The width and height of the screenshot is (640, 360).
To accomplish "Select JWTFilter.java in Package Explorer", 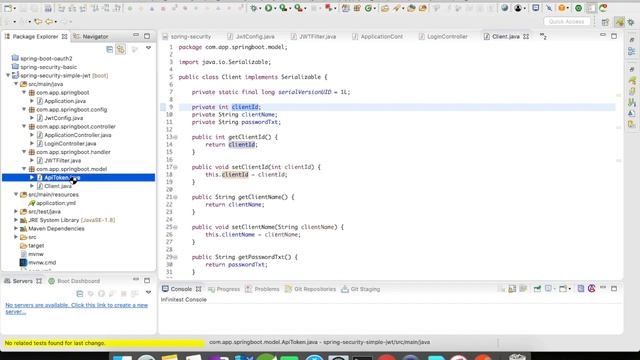I will coord(62,160).
